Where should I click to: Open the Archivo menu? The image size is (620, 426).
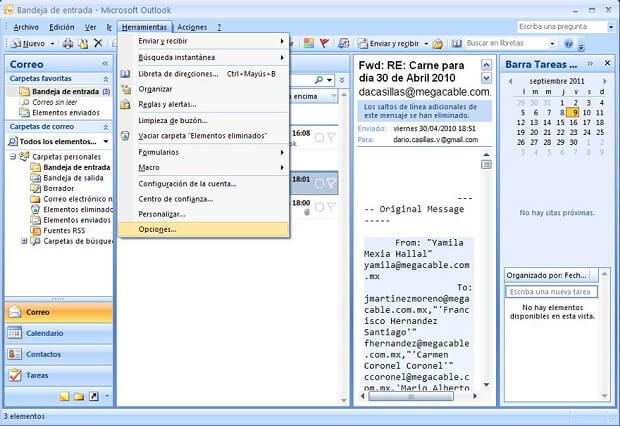click(26, 27)
